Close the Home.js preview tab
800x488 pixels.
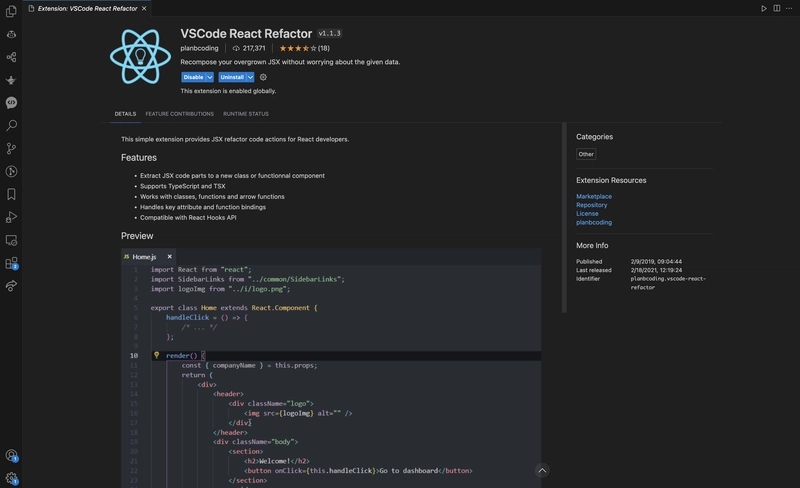click(169, 257)
